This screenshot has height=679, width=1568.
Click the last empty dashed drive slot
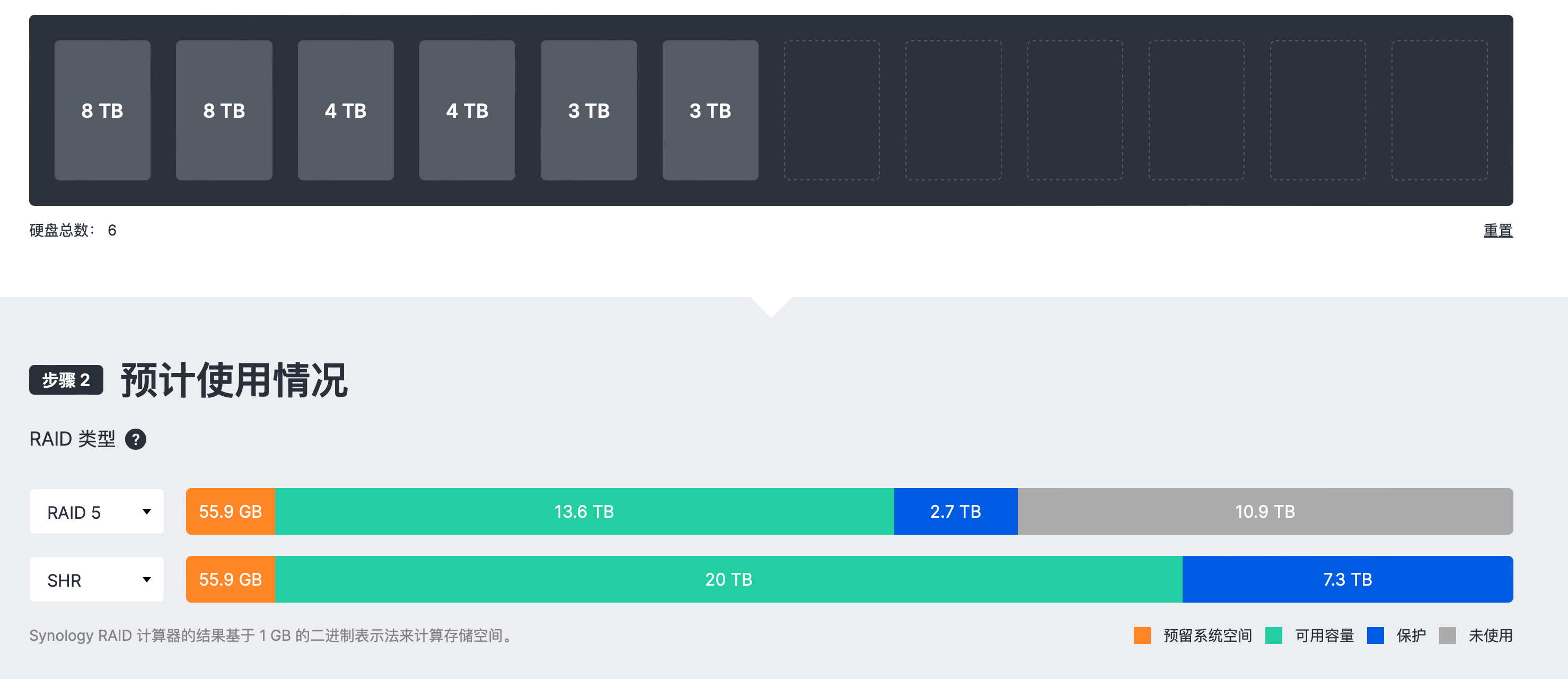click(x=1440, y=110)
